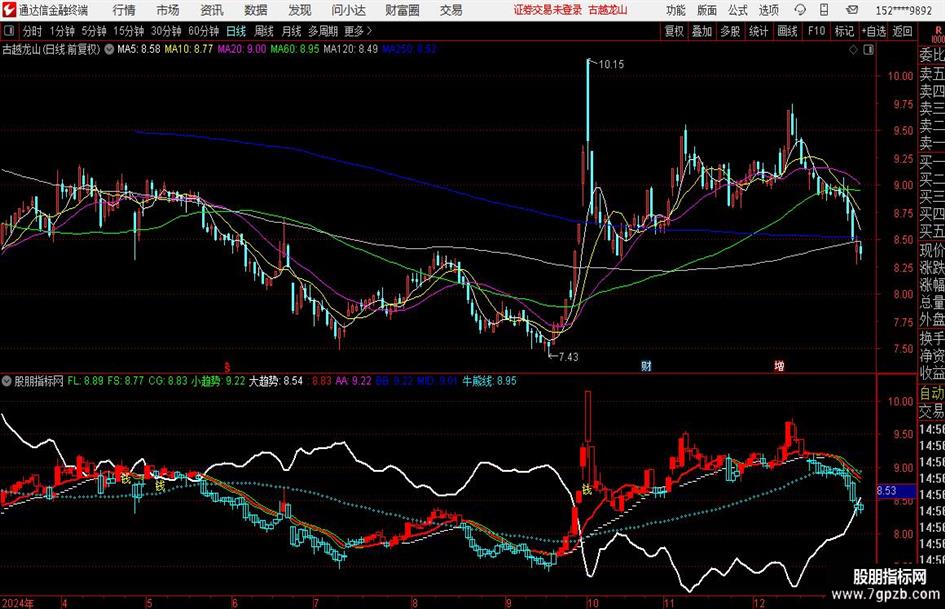This screenshot has width=945, height=609.
Task: Switch to the 5分钟 period tab
Action: (x=94, y=31)
